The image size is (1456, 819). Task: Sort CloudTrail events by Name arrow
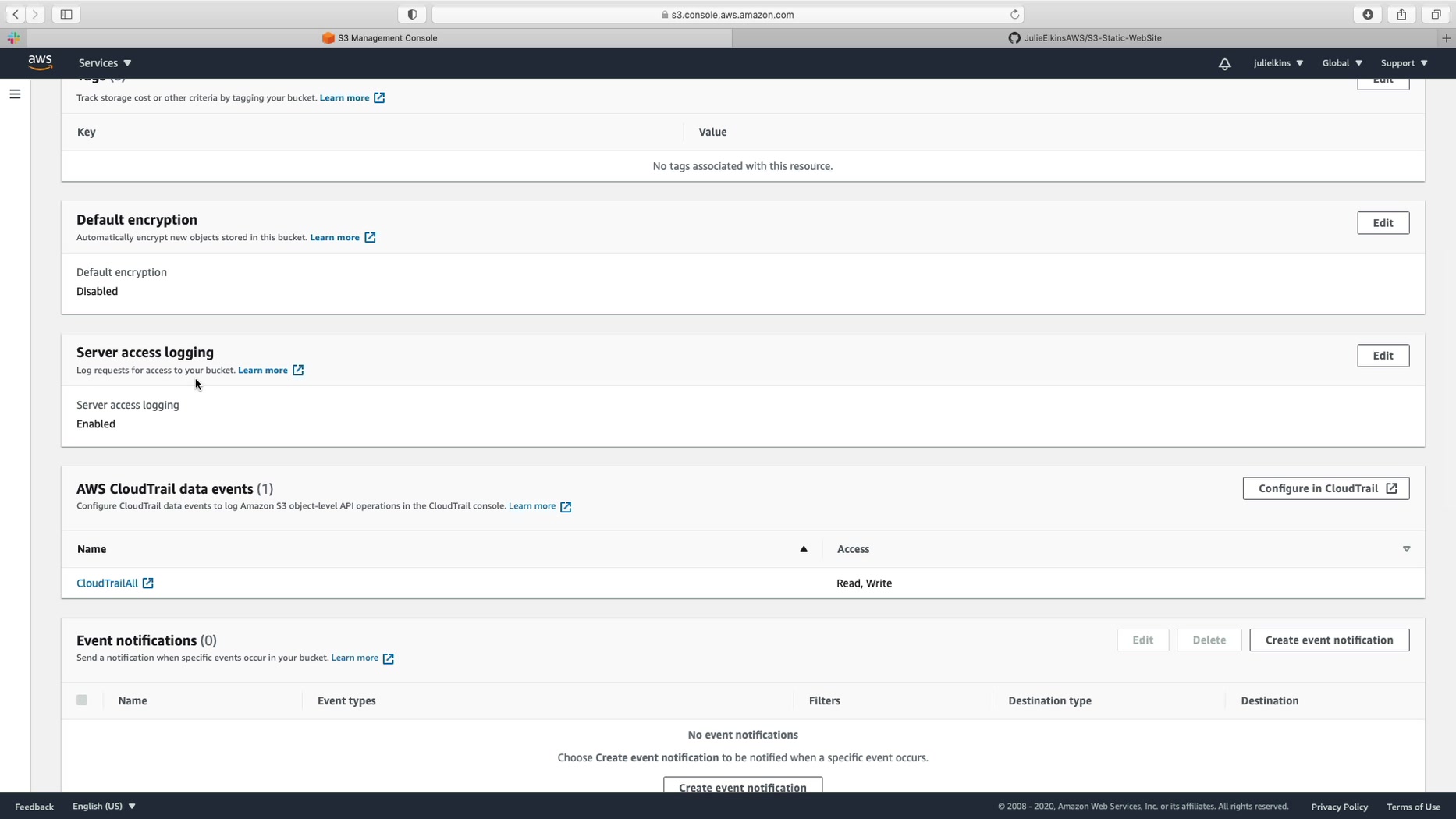[x=803, y=549]
